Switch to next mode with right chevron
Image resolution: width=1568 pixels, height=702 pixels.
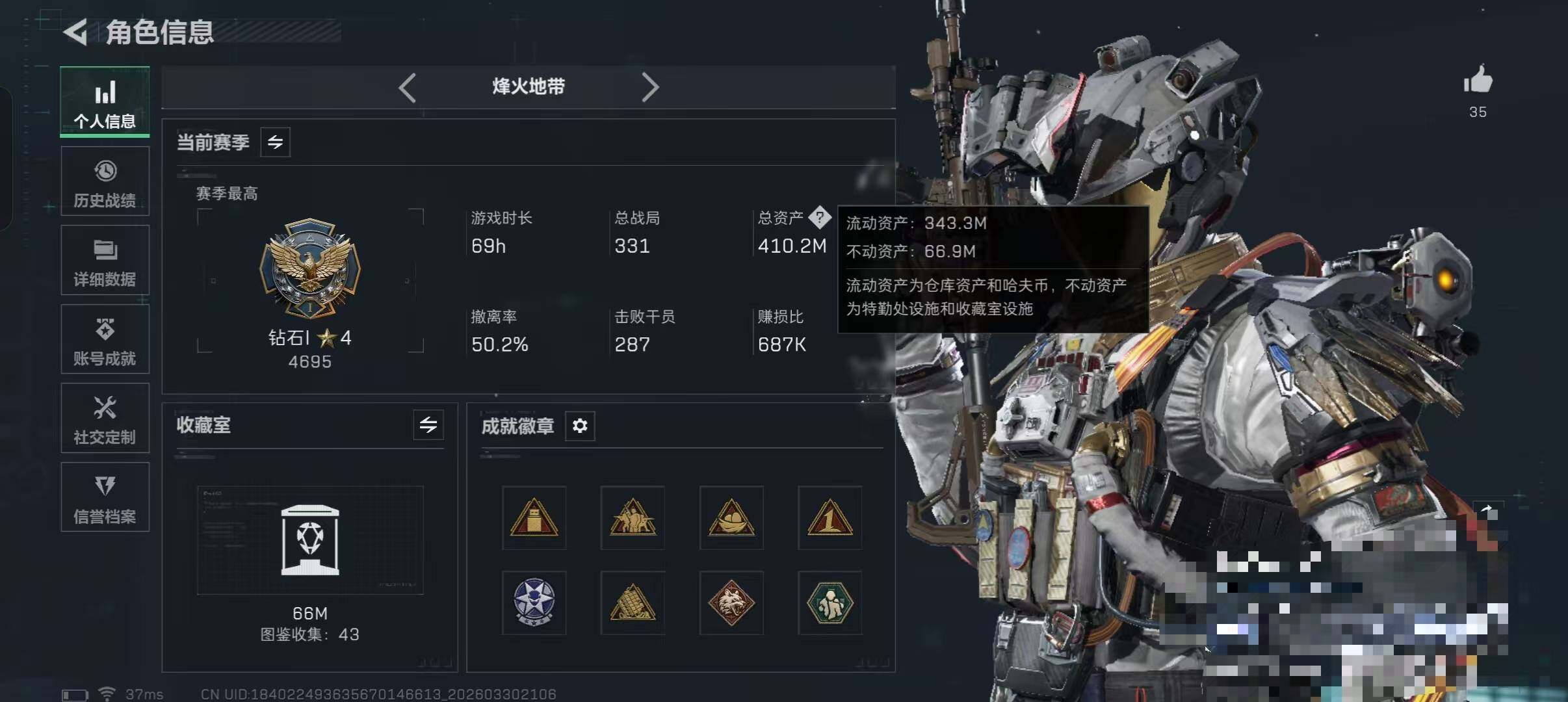coord(649,87)
